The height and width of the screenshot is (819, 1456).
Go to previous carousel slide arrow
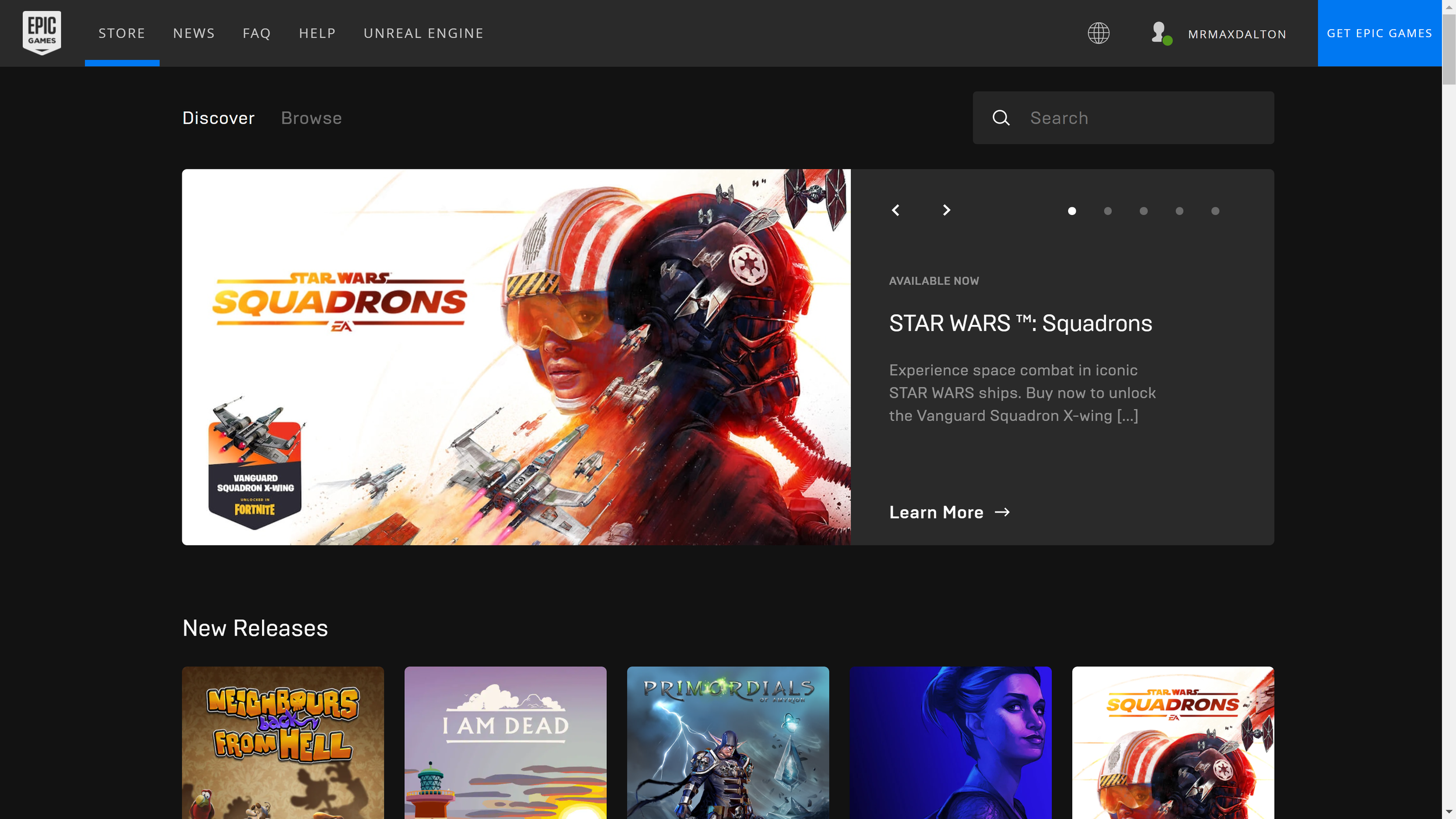tap(896, 210)
